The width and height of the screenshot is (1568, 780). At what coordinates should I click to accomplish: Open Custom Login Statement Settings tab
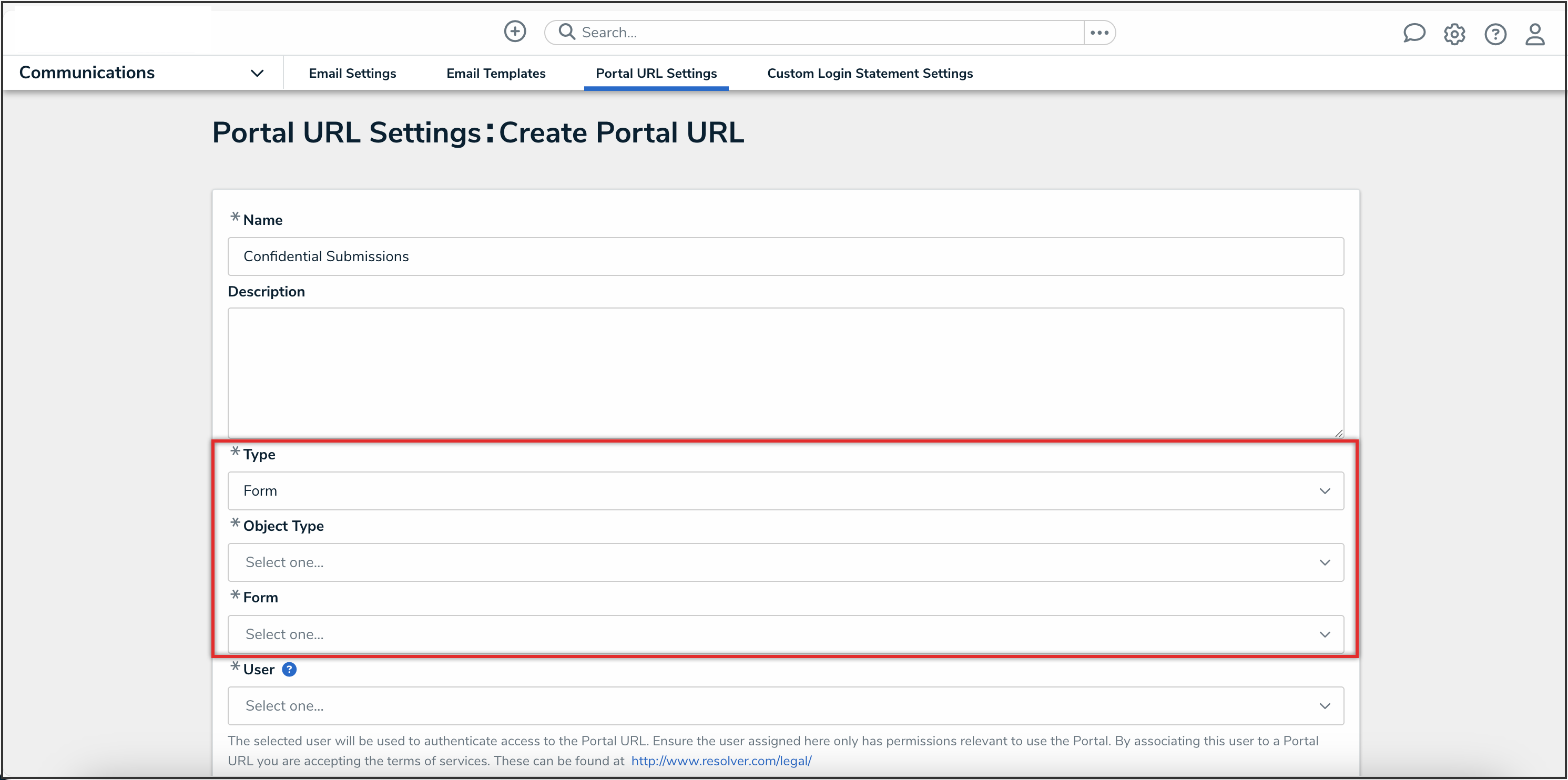click(x=869, y=73)
